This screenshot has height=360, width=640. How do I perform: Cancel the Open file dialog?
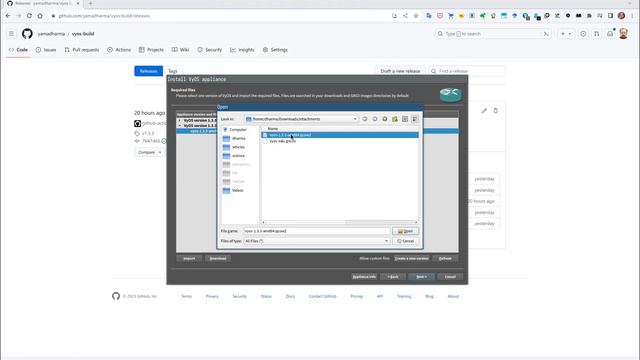click(x=405, y=241)
